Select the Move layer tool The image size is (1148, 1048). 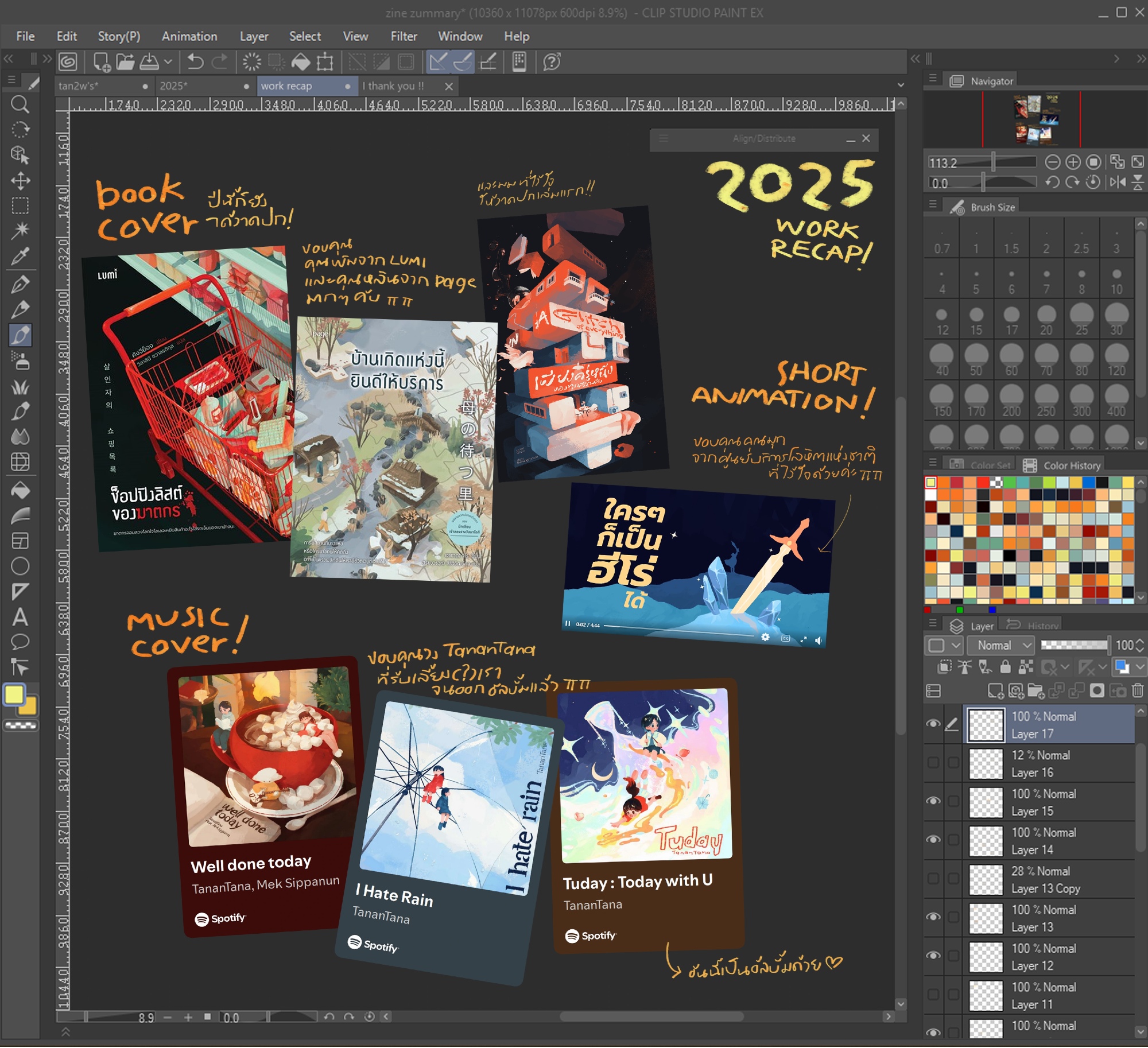pyautogui.click(x=20, y=180)
